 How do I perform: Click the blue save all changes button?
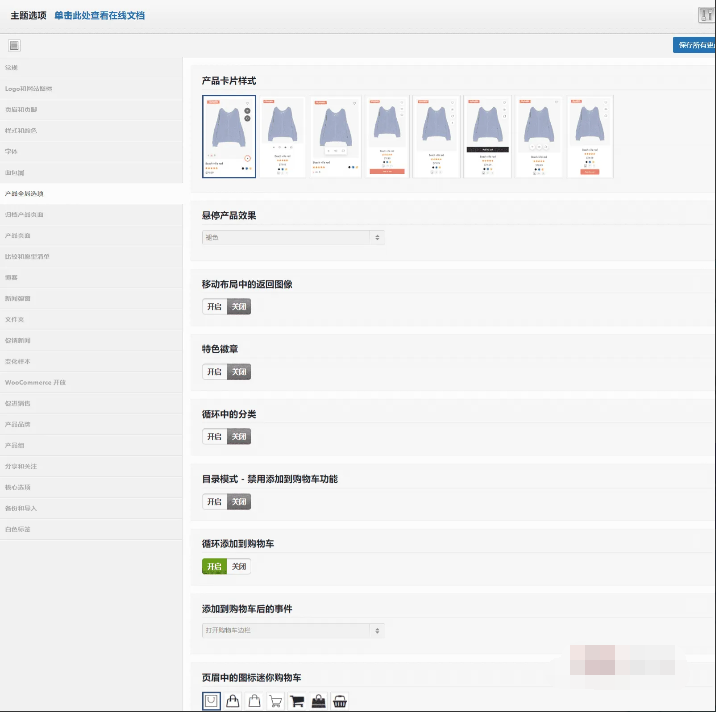(x=694, y=45)
